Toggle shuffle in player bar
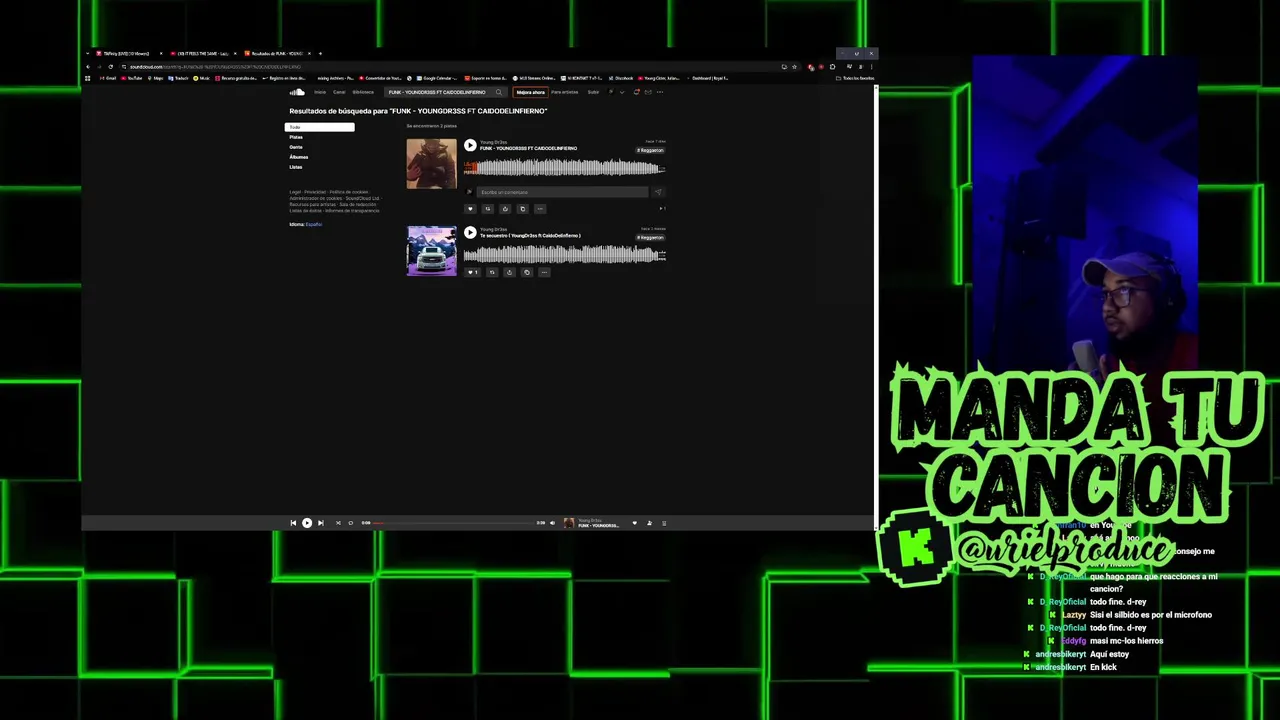1280x720 pixels. 338,523
